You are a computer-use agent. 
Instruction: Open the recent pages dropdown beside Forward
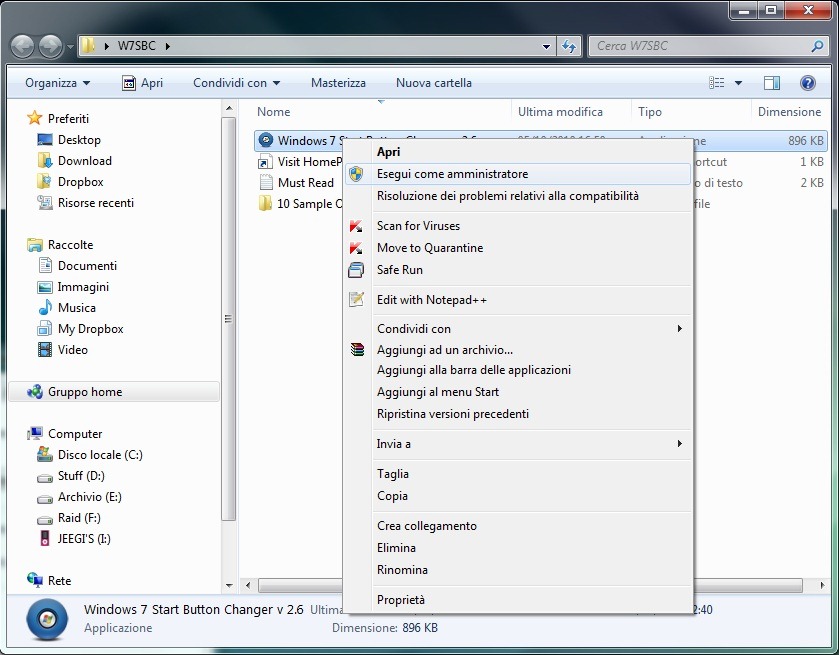(x=70, y=47)
